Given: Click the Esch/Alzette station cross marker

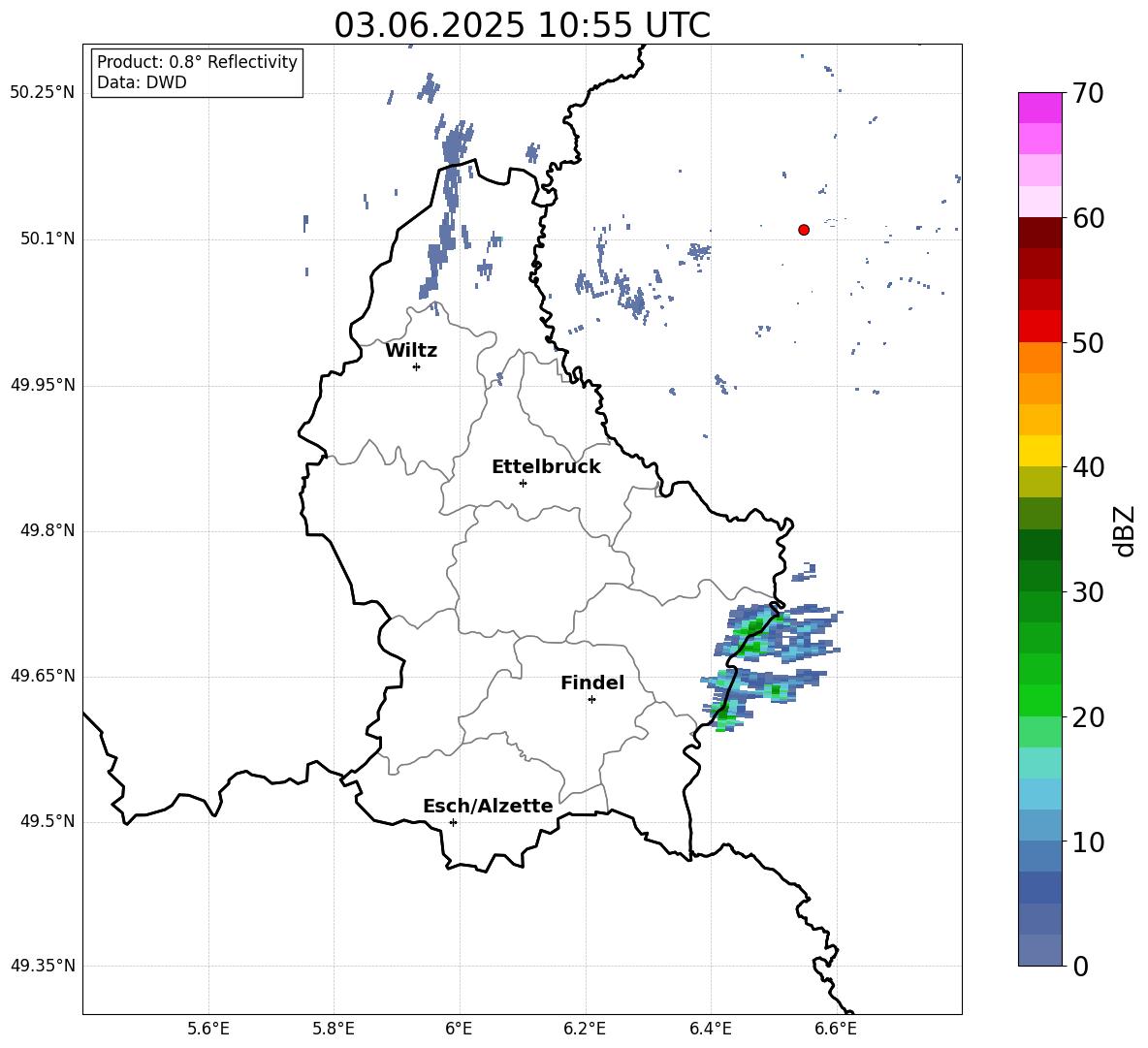Looking at the screenshot, I should 453,822.
